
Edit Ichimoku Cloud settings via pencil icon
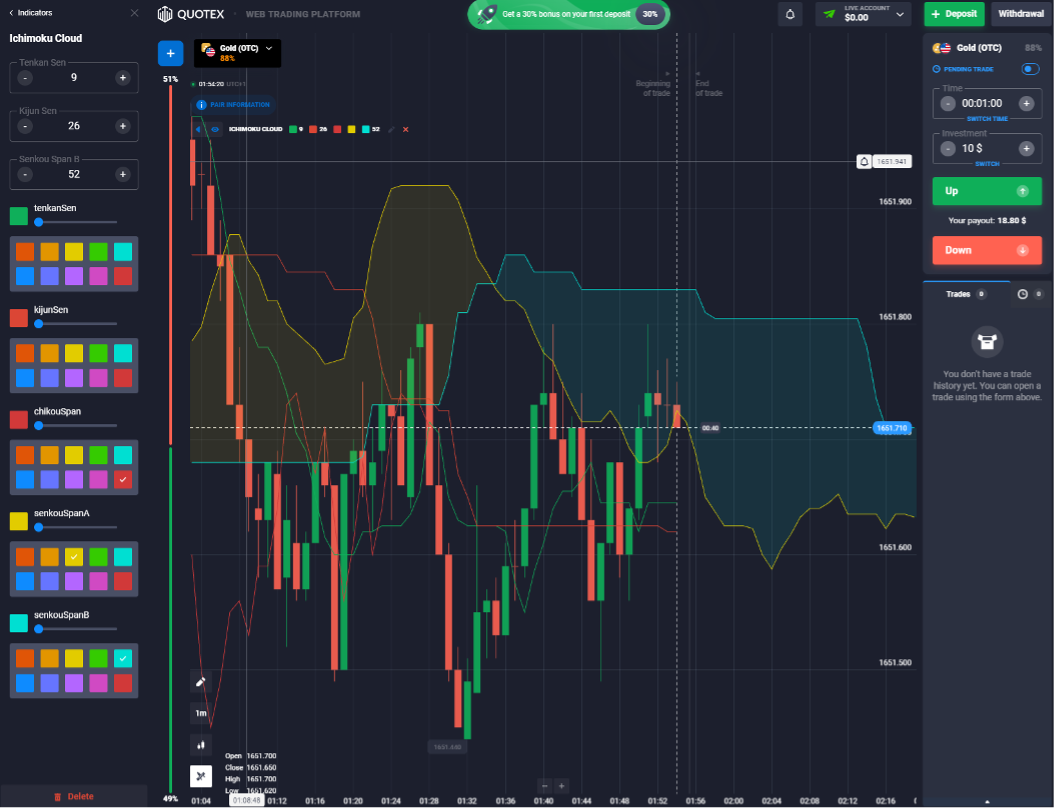(x=391, y=129)
